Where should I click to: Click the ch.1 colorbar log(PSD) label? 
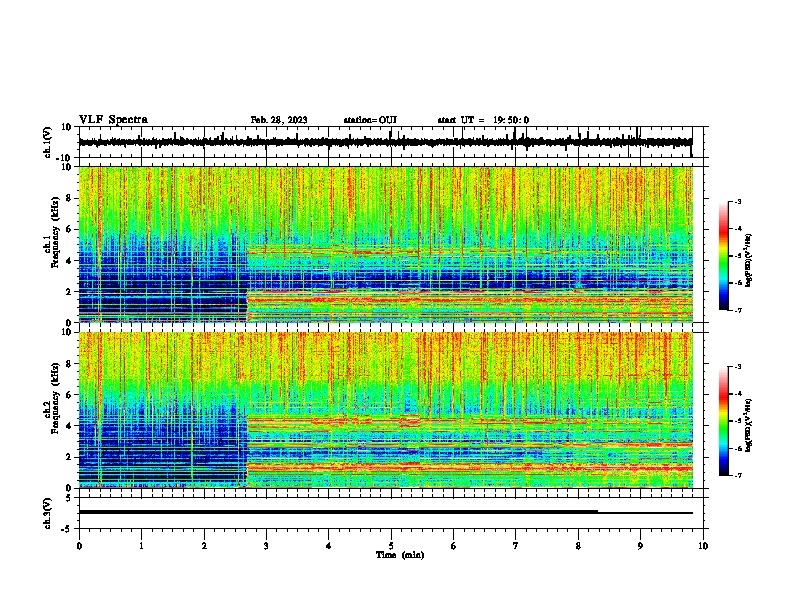(749, 260)
